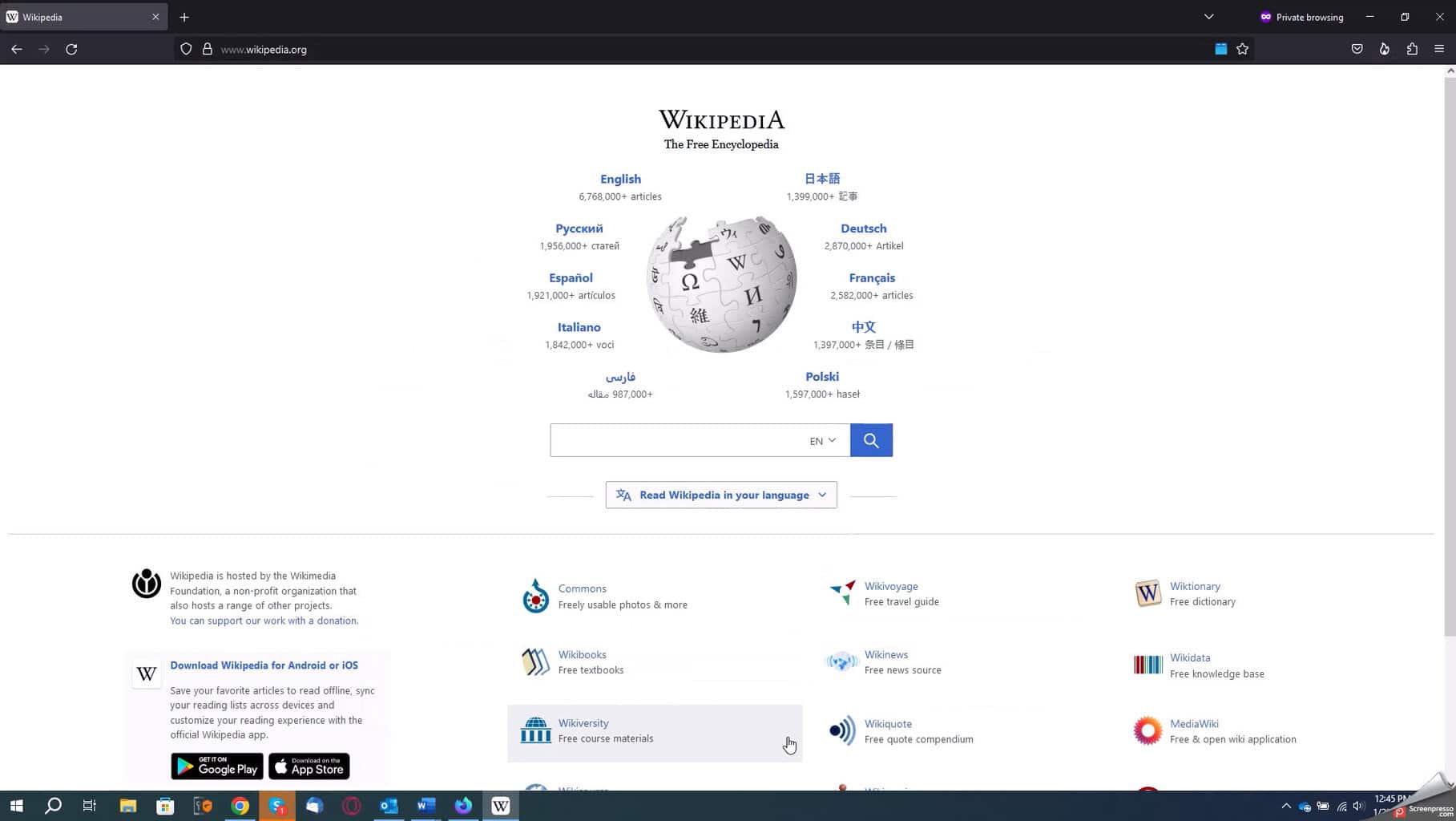Click the Download on the App Store badge

pyautogui.click(x=309, y=766)
